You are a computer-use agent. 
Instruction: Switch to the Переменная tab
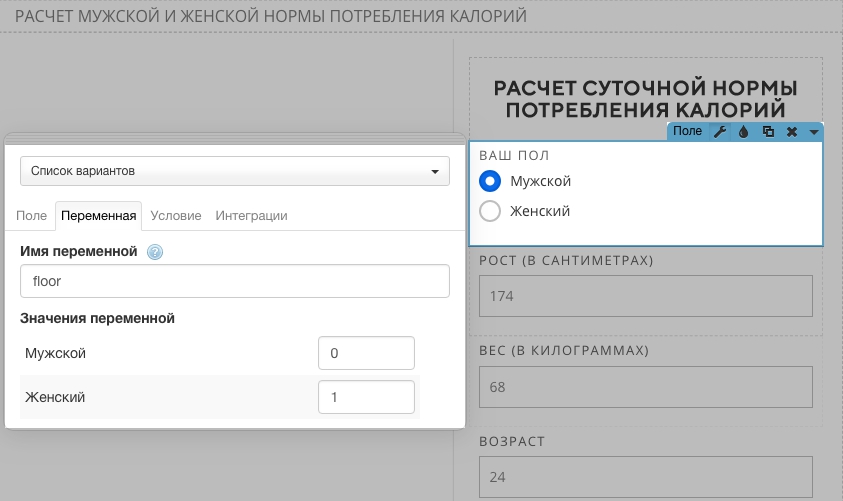click(x=98, y=216)
